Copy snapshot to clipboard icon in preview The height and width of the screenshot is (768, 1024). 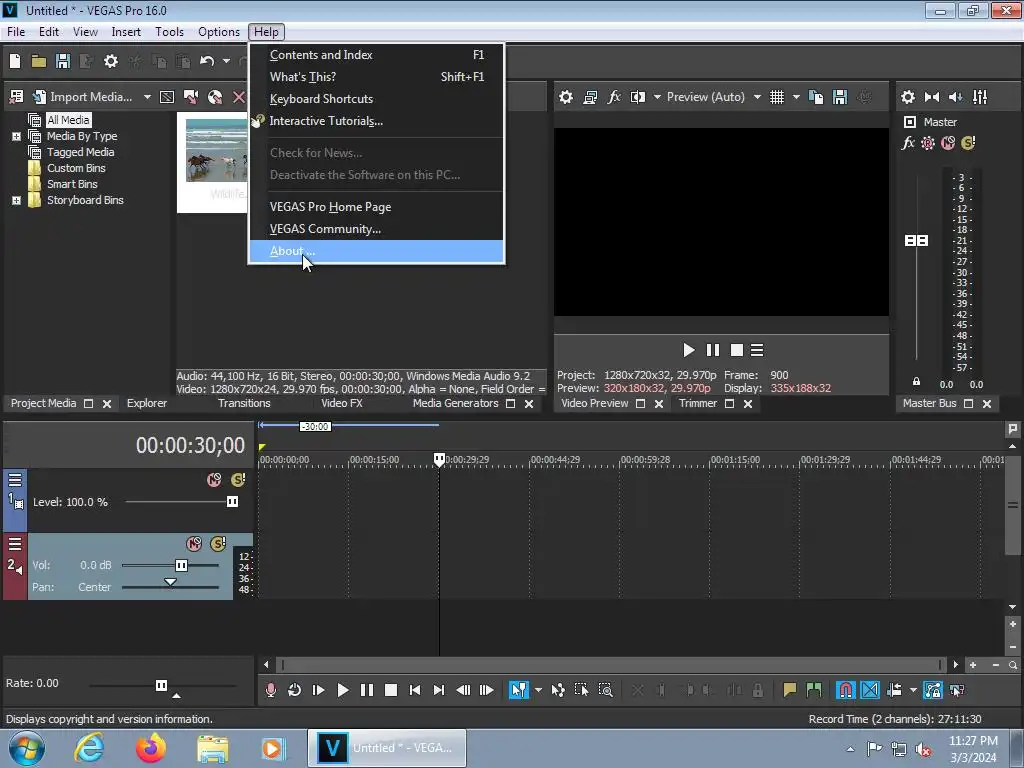click(x=816, y=97)
